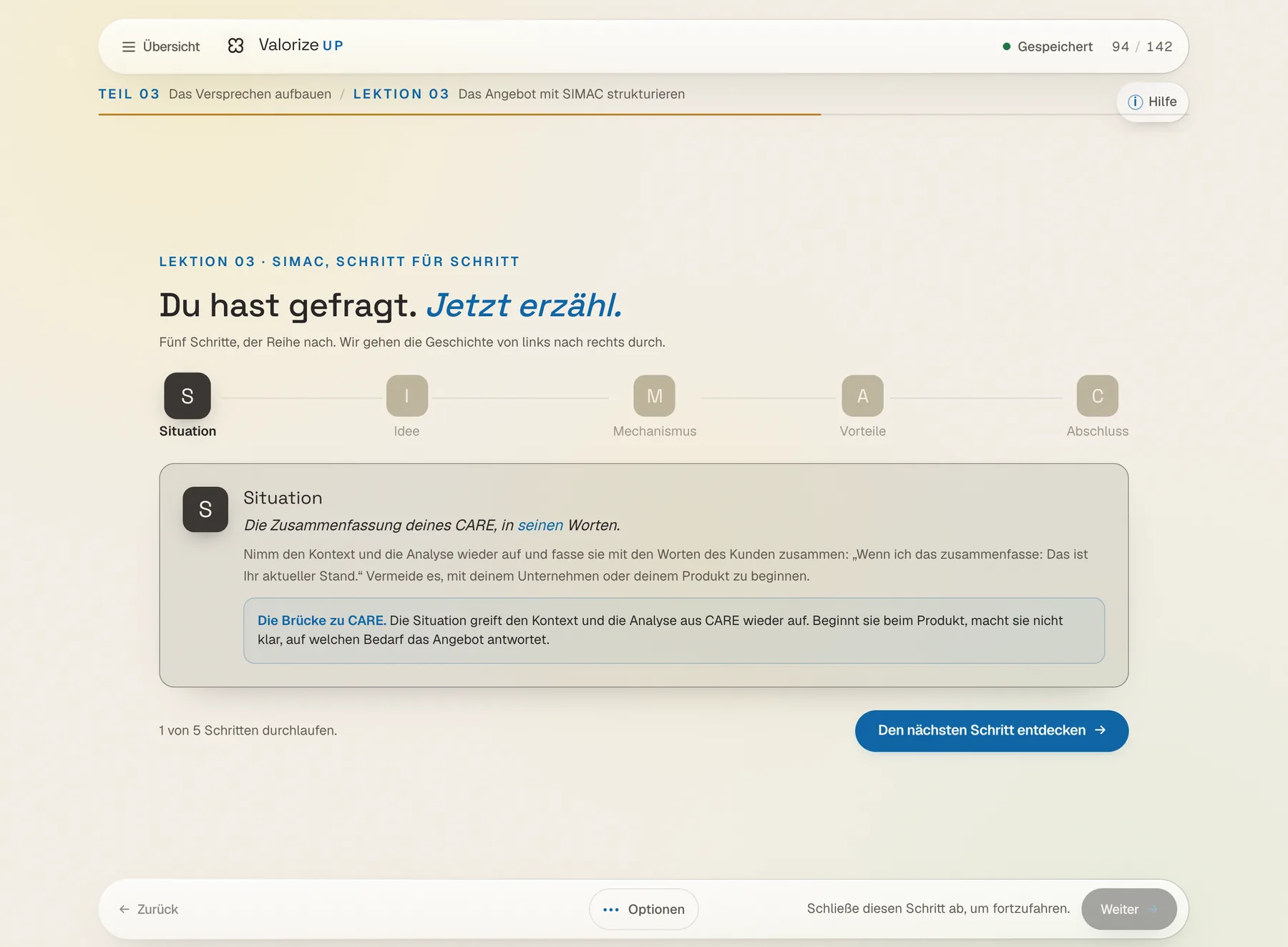This screenshot has height=947, width=1288.
Task: Click the Valorize UP brand name
Action: pos(301,45)
